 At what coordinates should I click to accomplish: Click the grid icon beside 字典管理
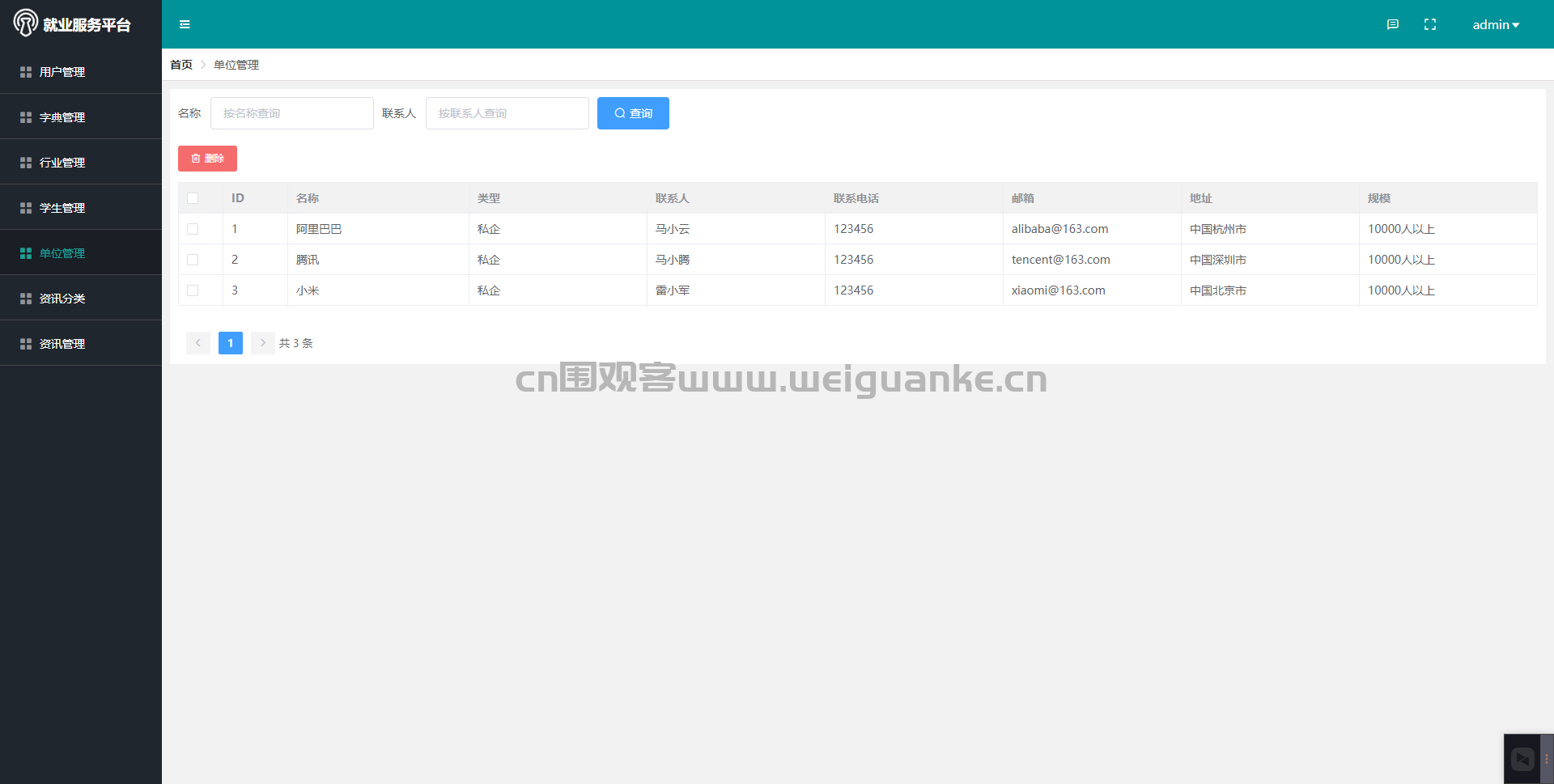(x=26, y=117)
